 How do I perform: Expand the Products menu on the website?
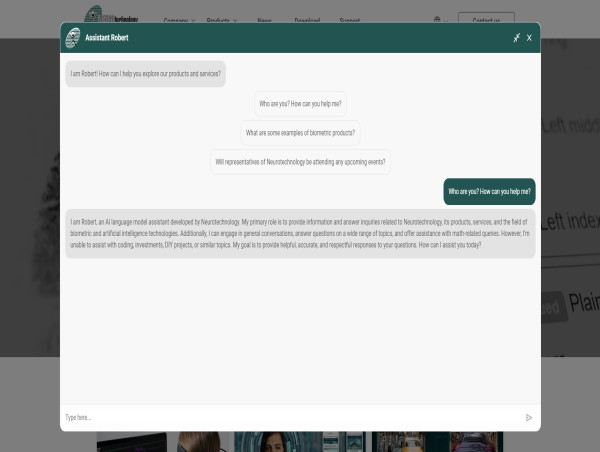coord(222,20)
